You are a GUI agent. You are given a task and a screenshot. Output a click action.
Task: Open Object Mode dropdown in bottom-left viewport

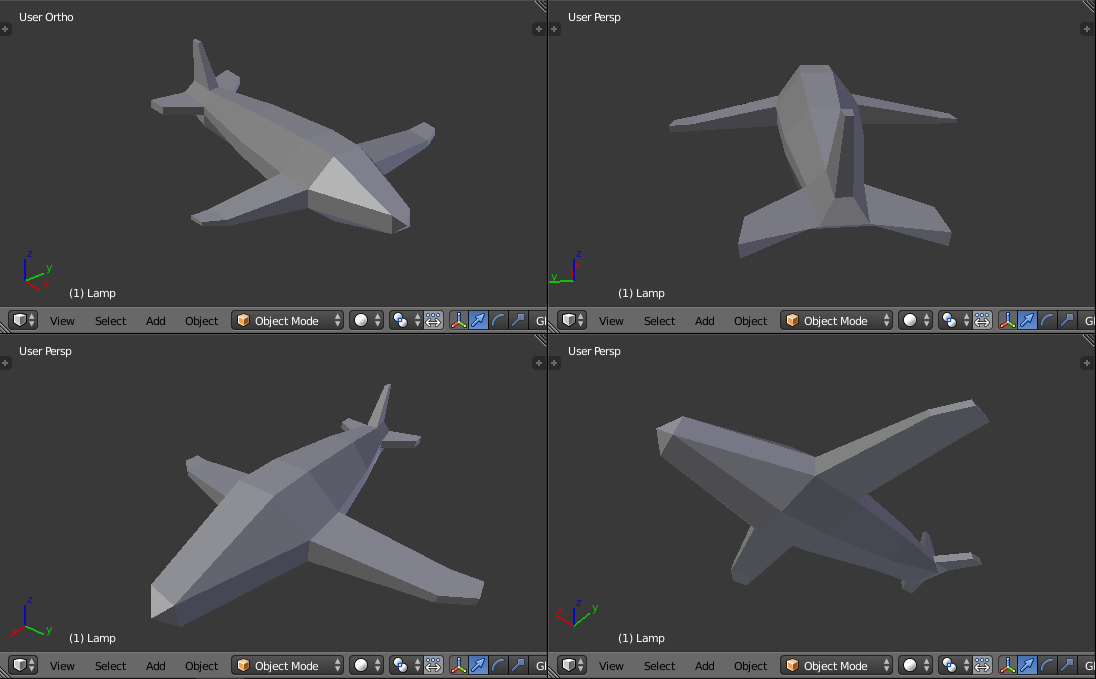coord(287,665)
